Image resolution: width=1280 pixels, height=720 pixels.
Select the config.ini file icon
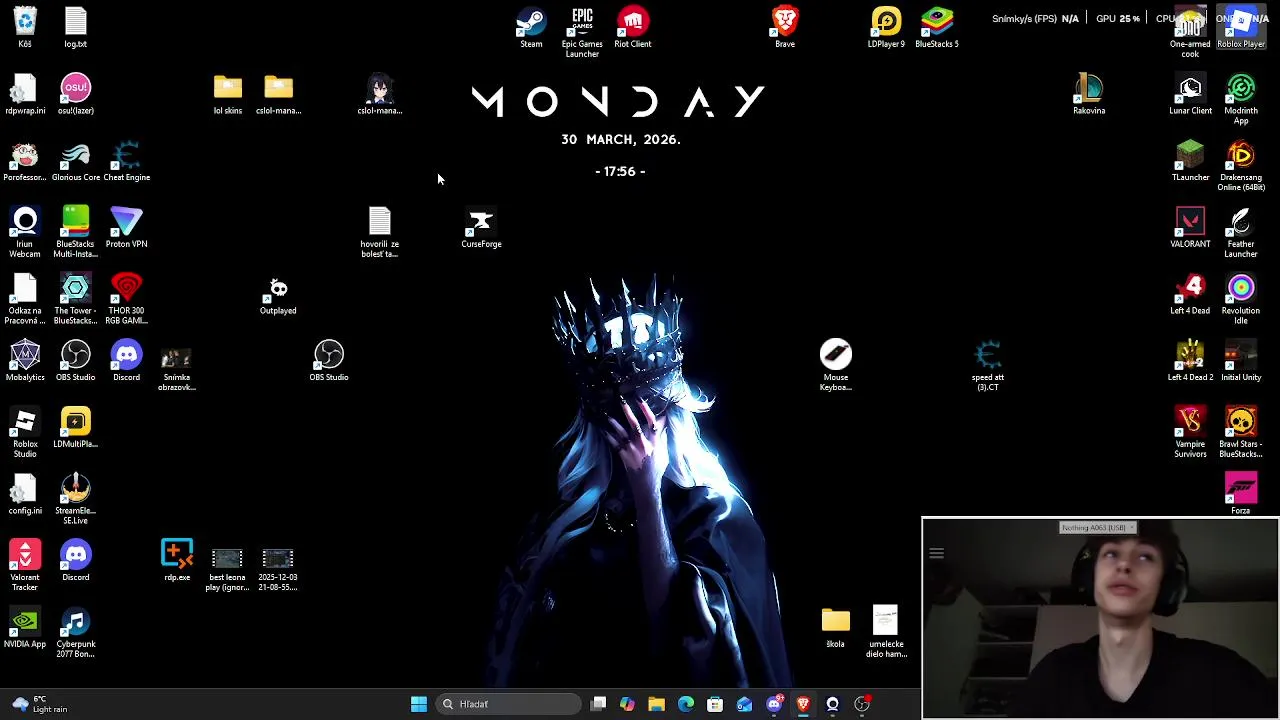coord(25,494)
